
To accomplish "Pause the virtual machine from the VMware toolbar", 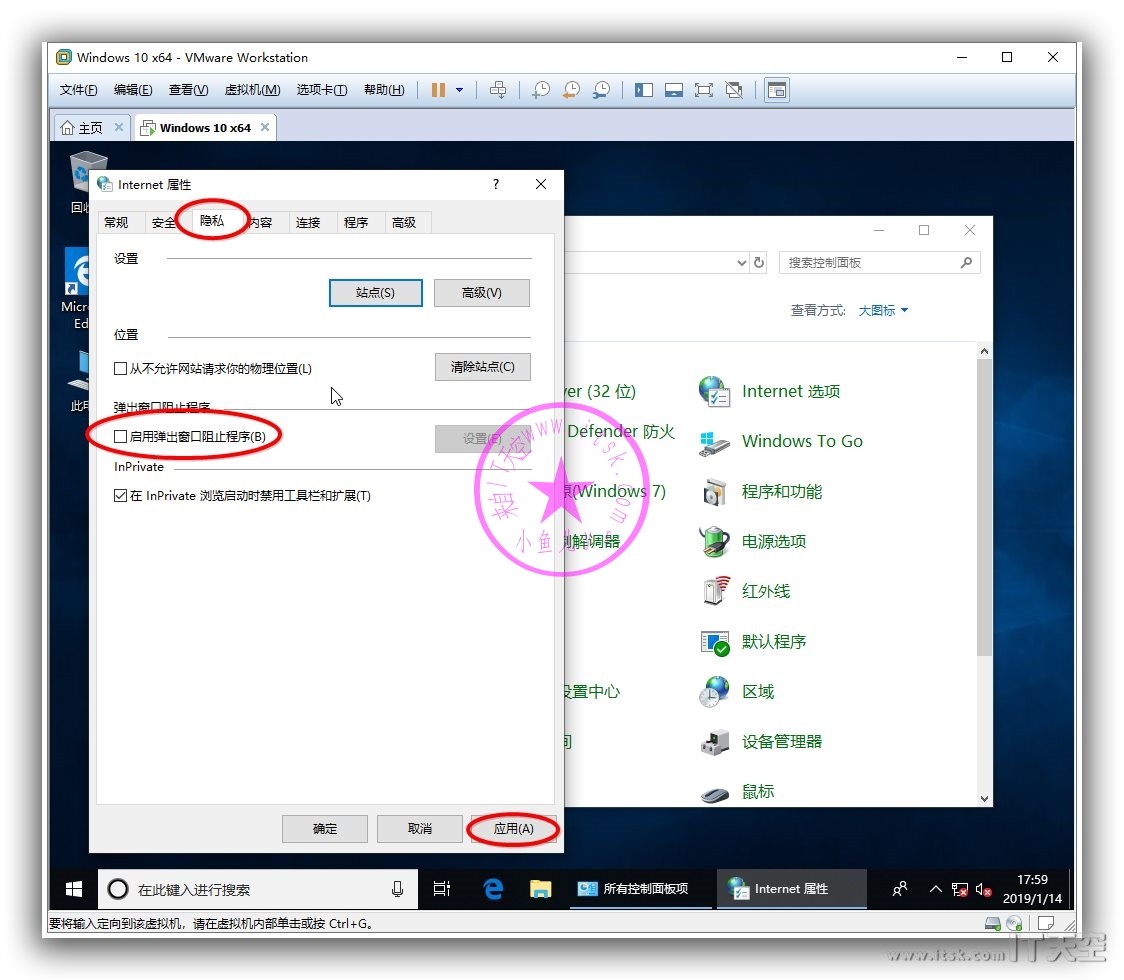I will tap(438, 90).
